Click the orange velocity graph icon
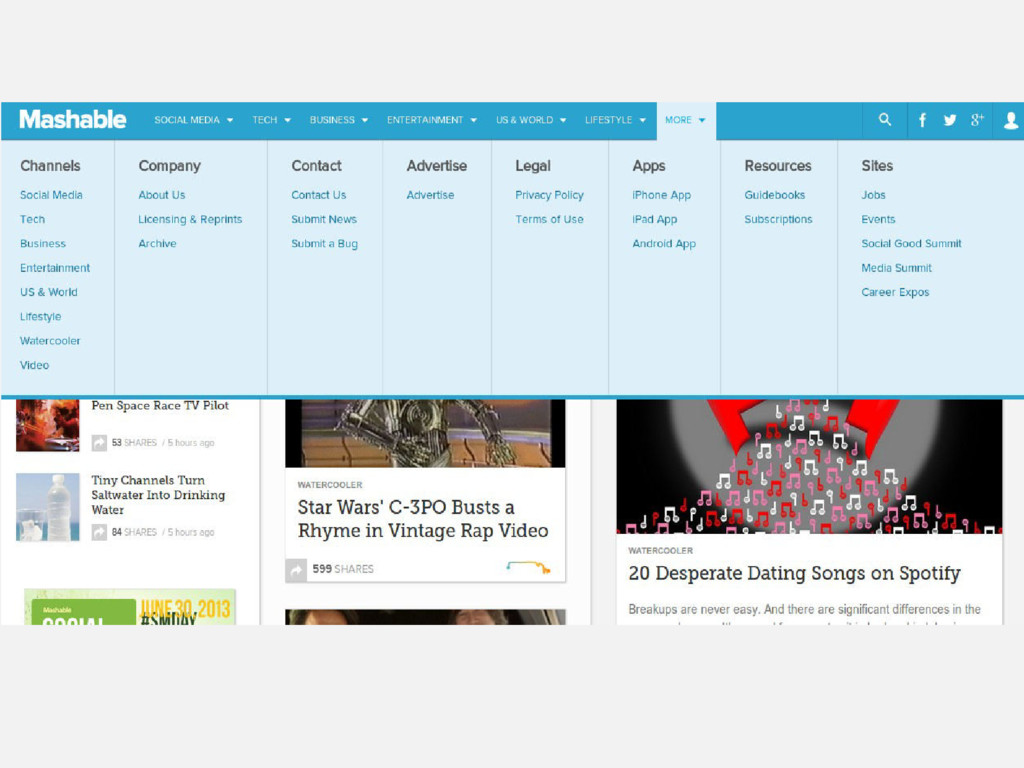Viewport: 1024px width, 768px height. coord(528,567)
